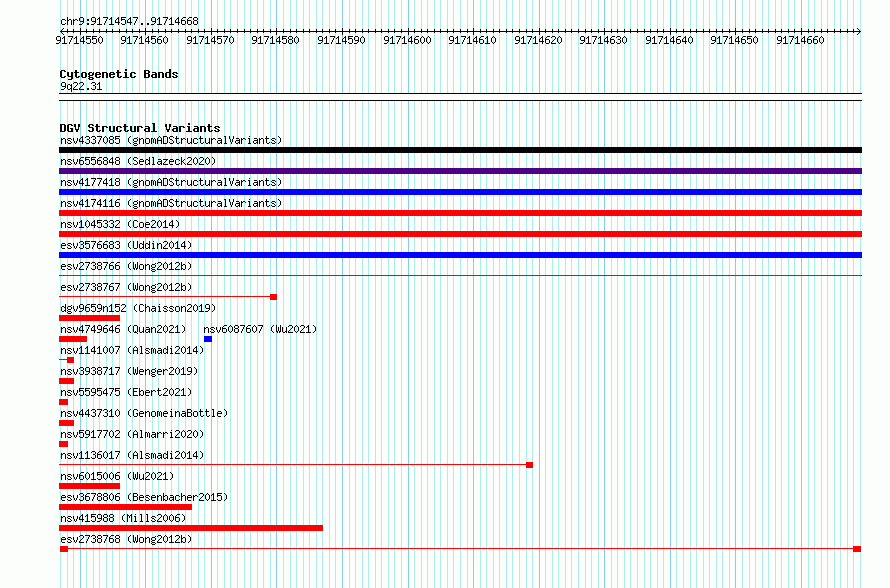Click right end block of esv2738768 variant
Image resolution: width=890 pixels, height=588 pixels.
[857, 549]
